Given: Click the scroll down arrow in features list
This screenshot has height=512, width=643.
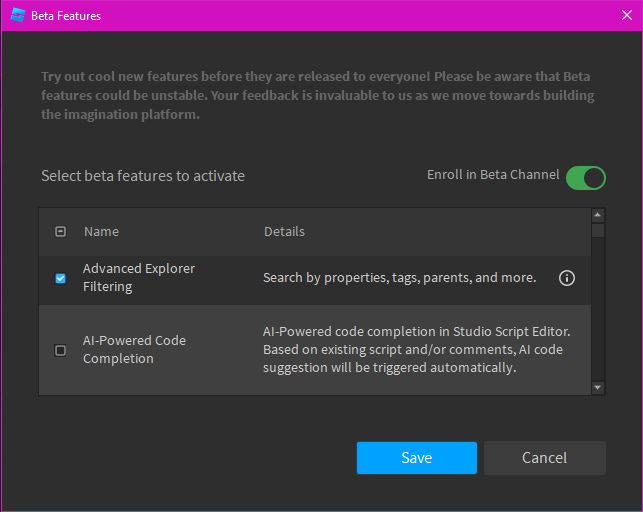Looking at the screenshot, I should pyautogui.click(x=598, y=387).
